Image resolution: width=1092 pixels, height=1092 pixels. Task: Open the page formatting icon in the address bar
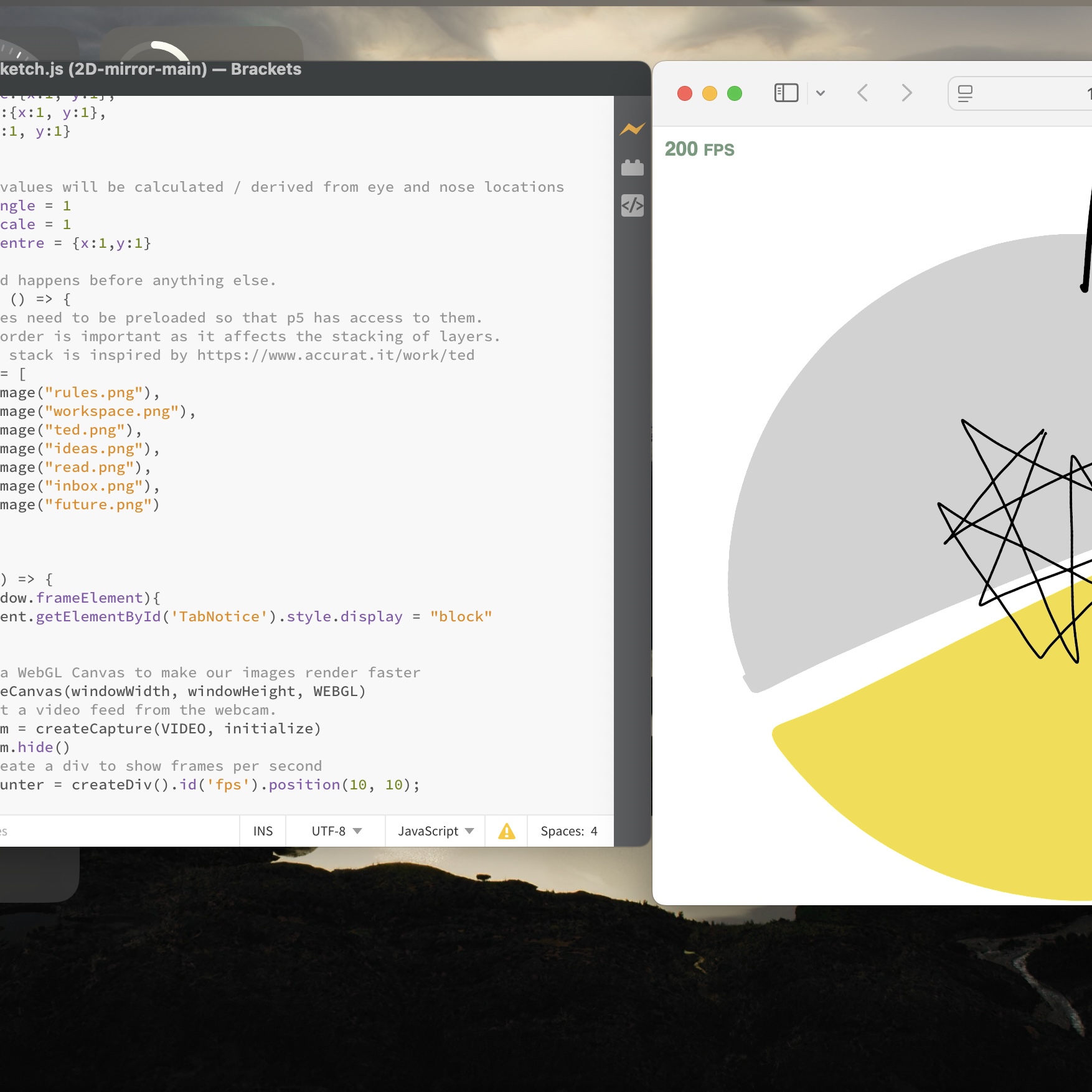966,93
